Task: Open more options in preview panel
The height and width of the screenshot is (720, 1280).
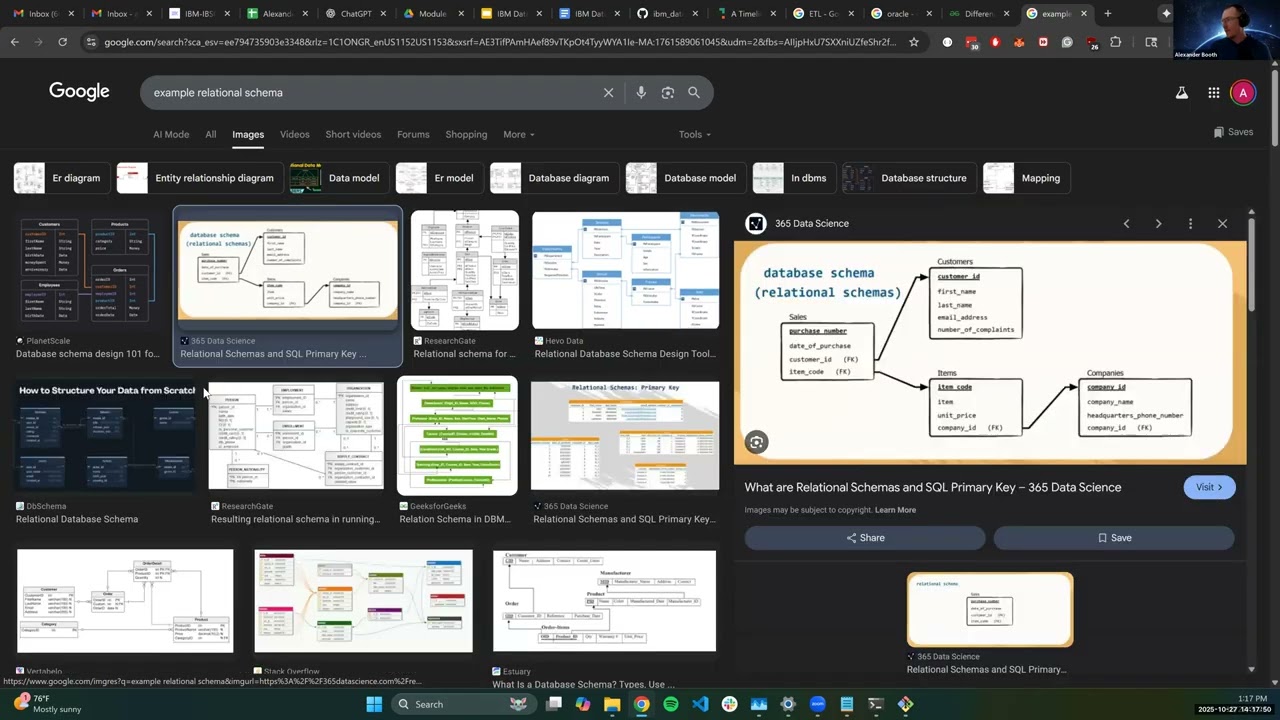Action: tap(1190, 224)
